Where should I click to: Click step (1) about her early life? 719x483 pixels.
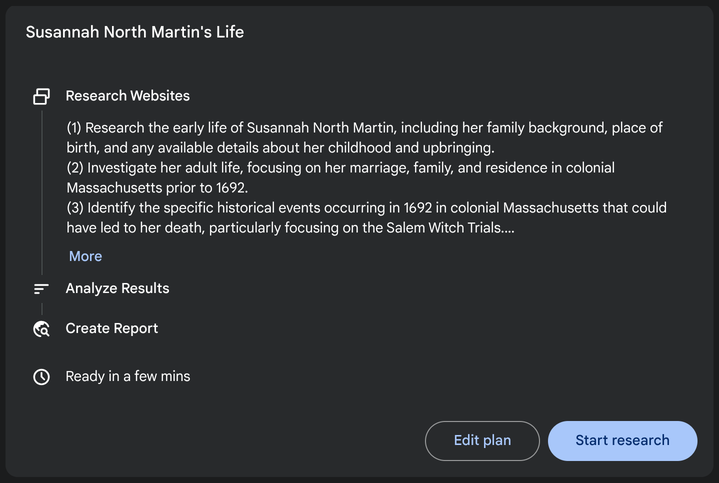click(x=300, y=128)
